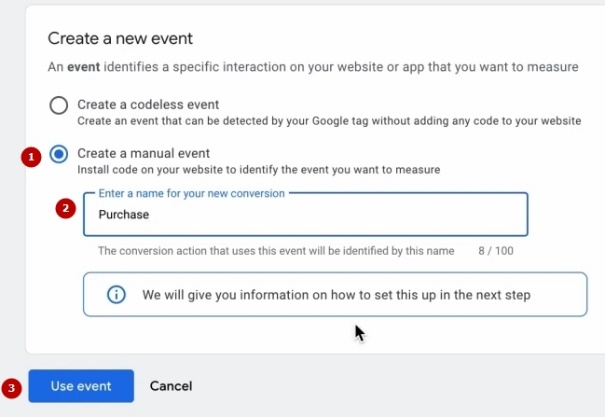Viewport: 605px width, 417px height.
Task: Click the helper text below the name field
Action: [275, 250]
